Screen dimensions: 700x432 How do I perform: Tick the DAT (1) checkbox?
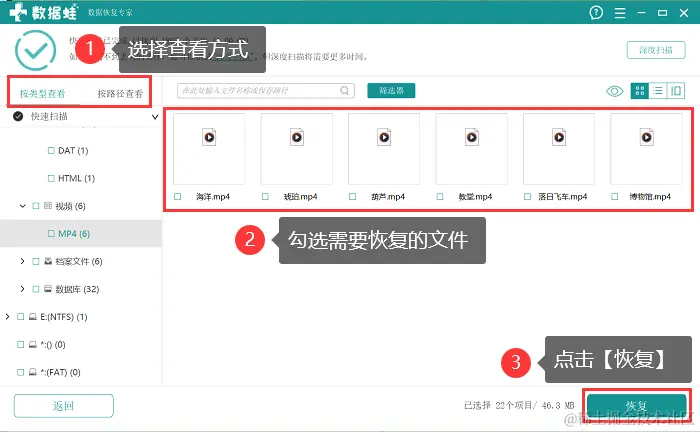tap(51, 150)
